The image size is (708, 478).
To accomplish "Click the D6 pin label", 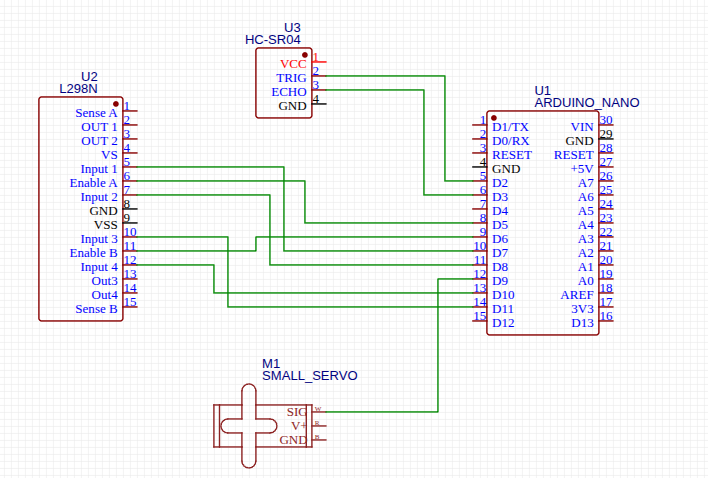I will [x=500, y=239].
